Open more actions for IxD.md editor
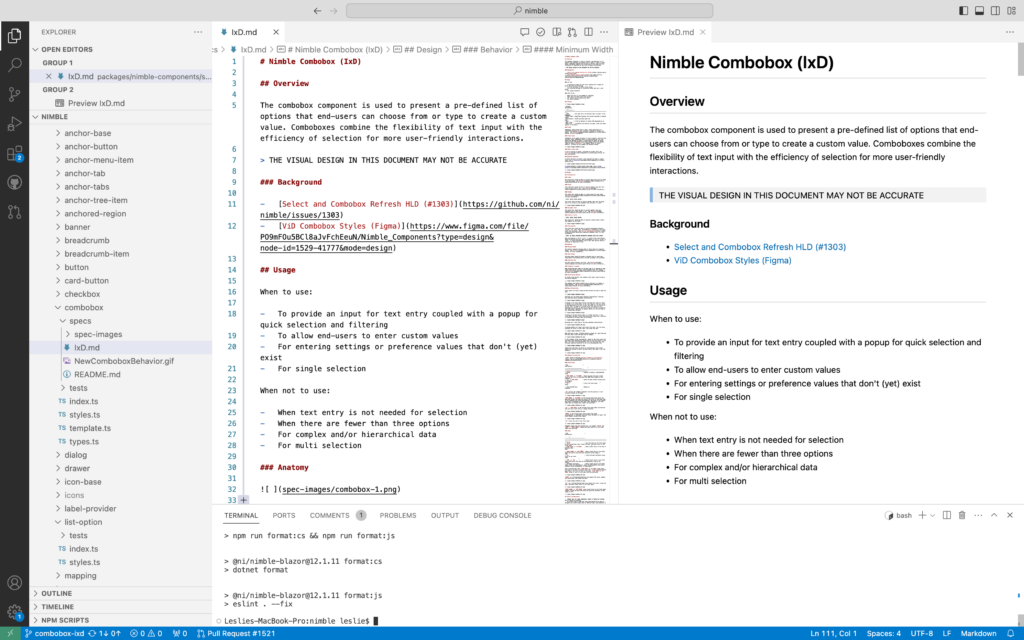This screenshot has width=1024, height=640. [604, 32]
